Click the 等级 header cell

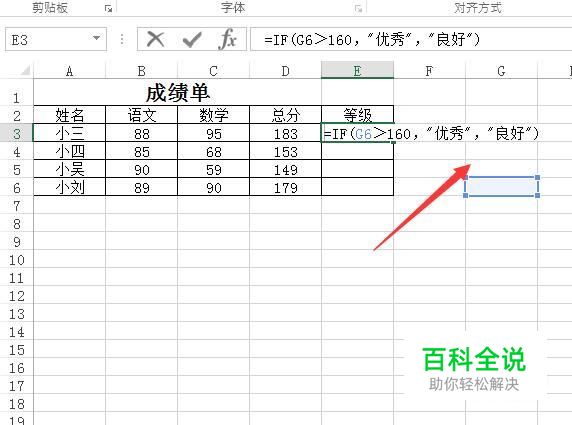pyautogui.click(x=357, y=115)
